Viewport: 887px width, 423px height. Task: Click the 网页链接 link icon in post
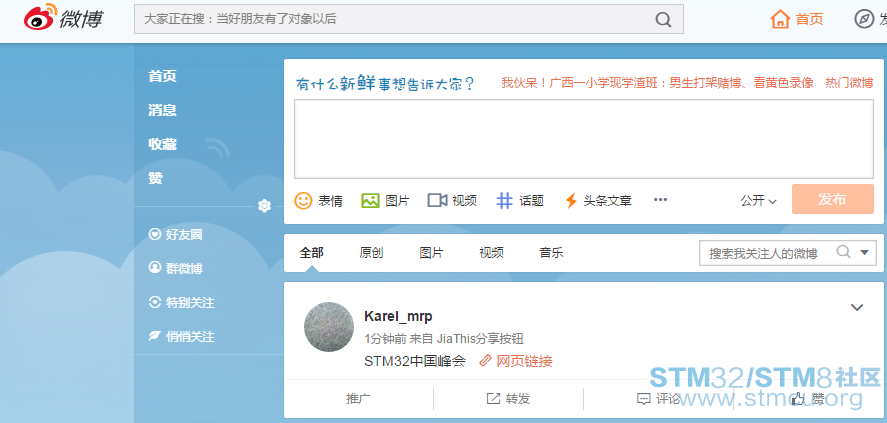pyautogui.click(x=485, y=361)
